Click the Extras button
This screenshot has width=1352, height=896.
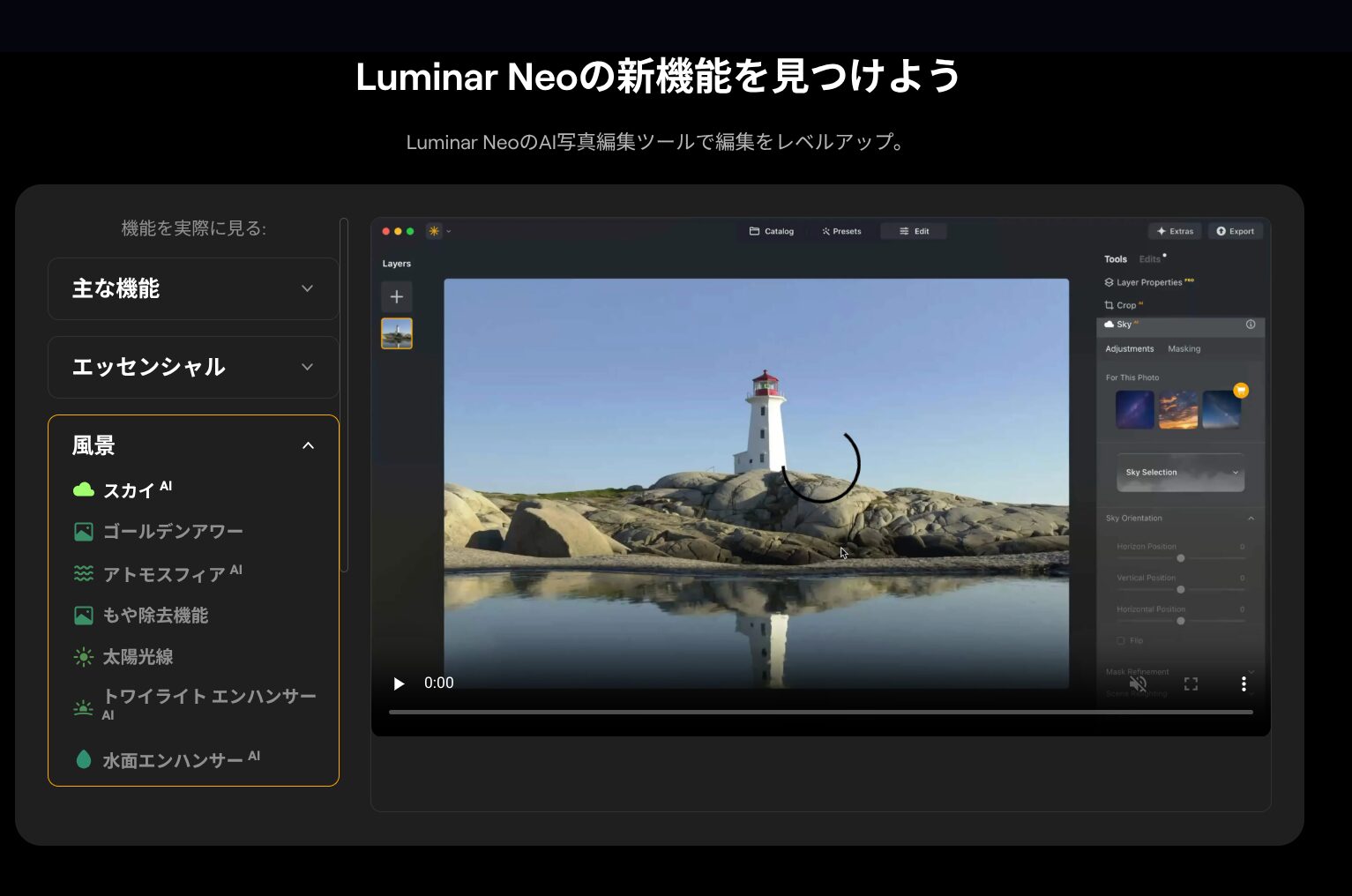(x=1175, y=231)
